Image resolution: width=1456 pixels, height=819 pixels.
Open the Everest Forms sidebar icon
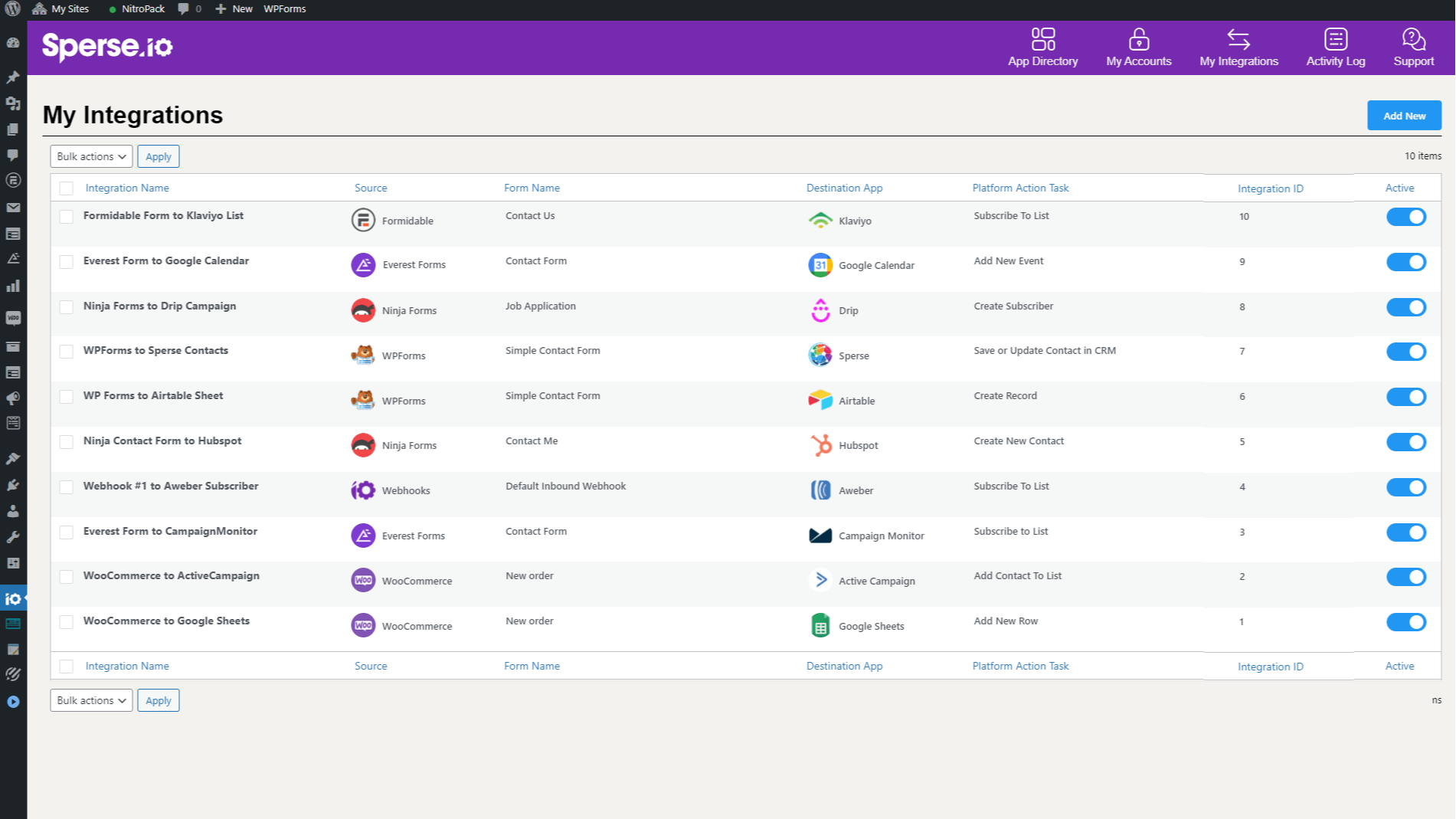click(x=13, y=258)
